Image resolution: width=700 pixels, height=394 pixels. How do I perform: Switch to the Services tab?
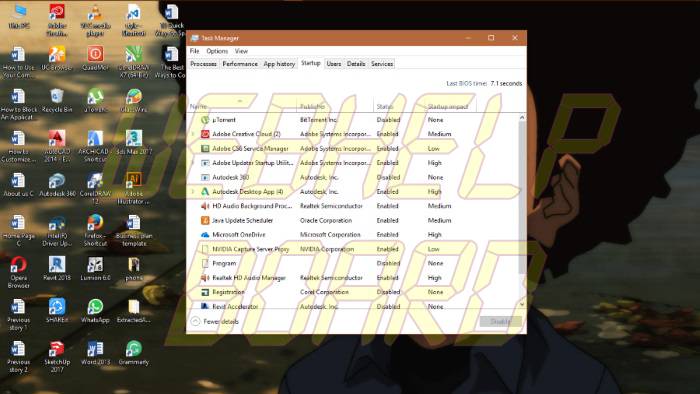(x=382, y=64)
